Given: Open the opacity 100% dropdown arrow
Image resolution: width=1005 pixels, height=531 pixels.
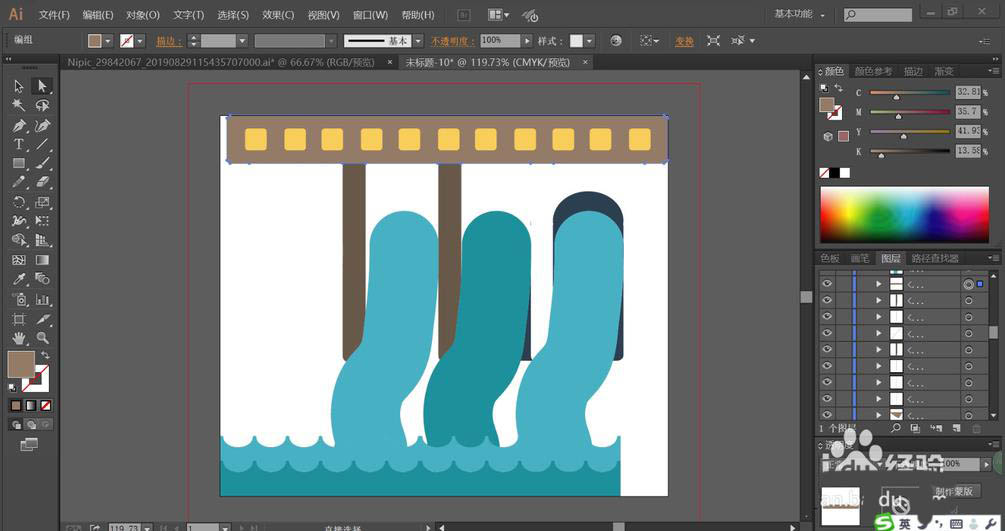Looking at the screenshot, I should click(x=527, y=41).
